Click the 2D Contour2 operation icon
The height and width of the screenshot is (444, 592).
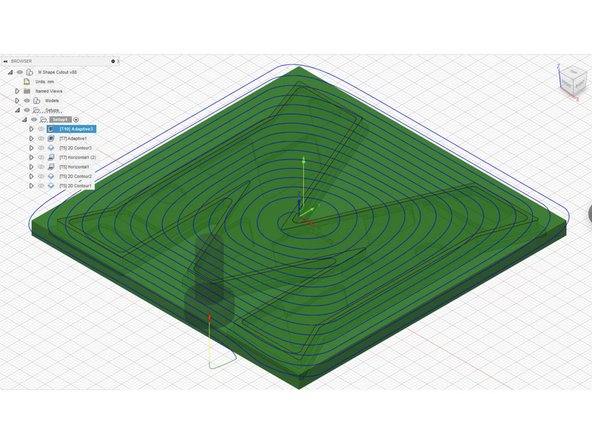51,176
